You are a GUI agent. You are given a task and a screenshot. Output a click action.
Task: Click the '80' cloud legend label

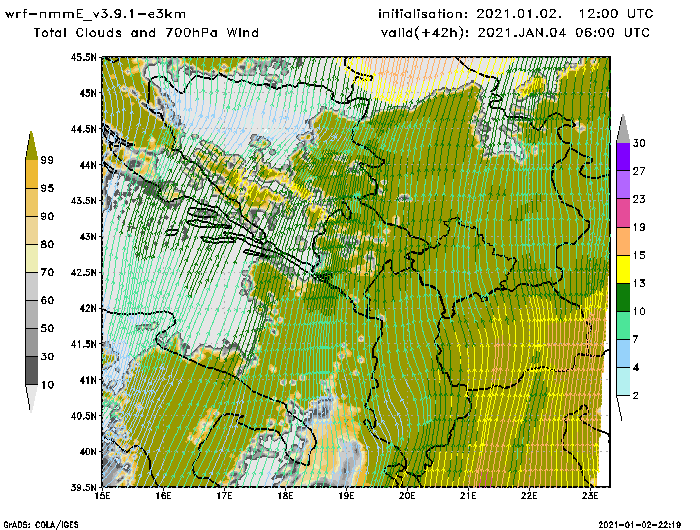pyautogui.click(x=47, y=244)
